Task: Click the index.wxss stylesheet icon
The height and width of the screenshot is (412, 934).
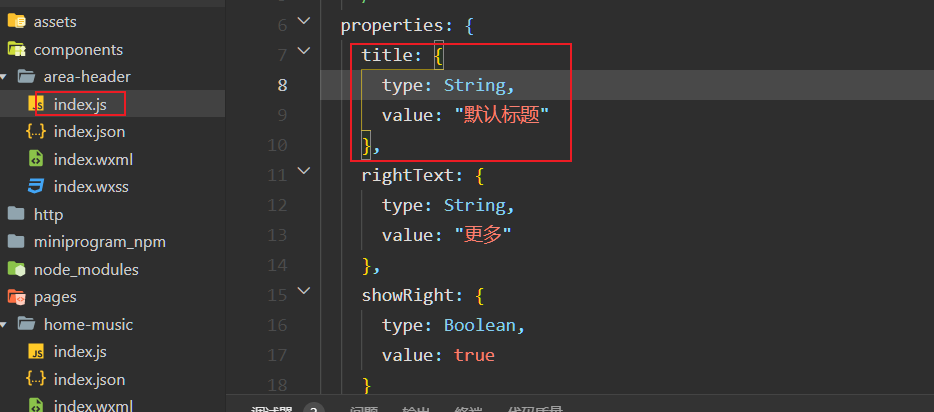Action: pyautogui.click(x=36, y=186)
